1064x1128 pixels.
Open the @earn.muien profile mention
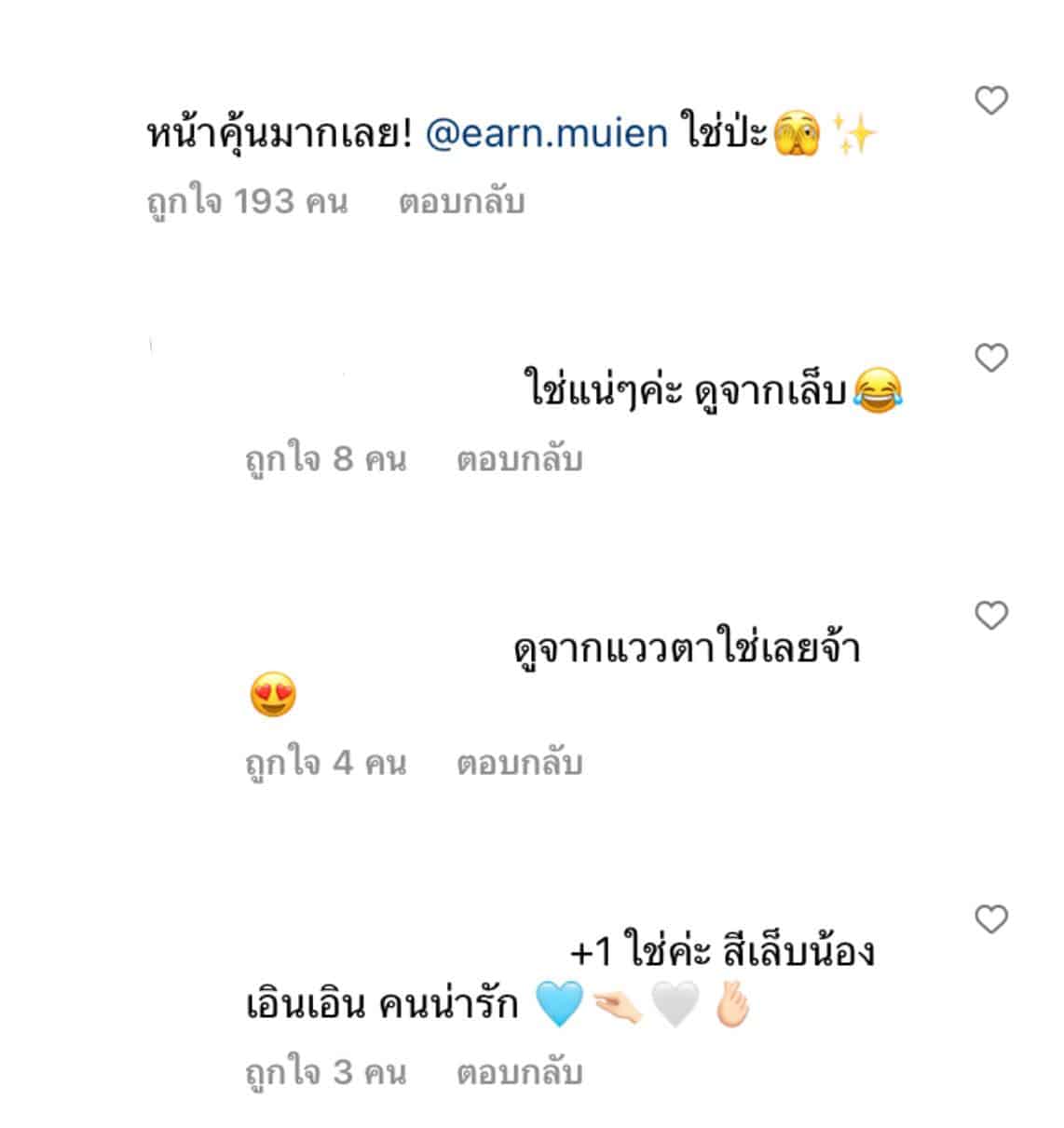tap(547, 135)
